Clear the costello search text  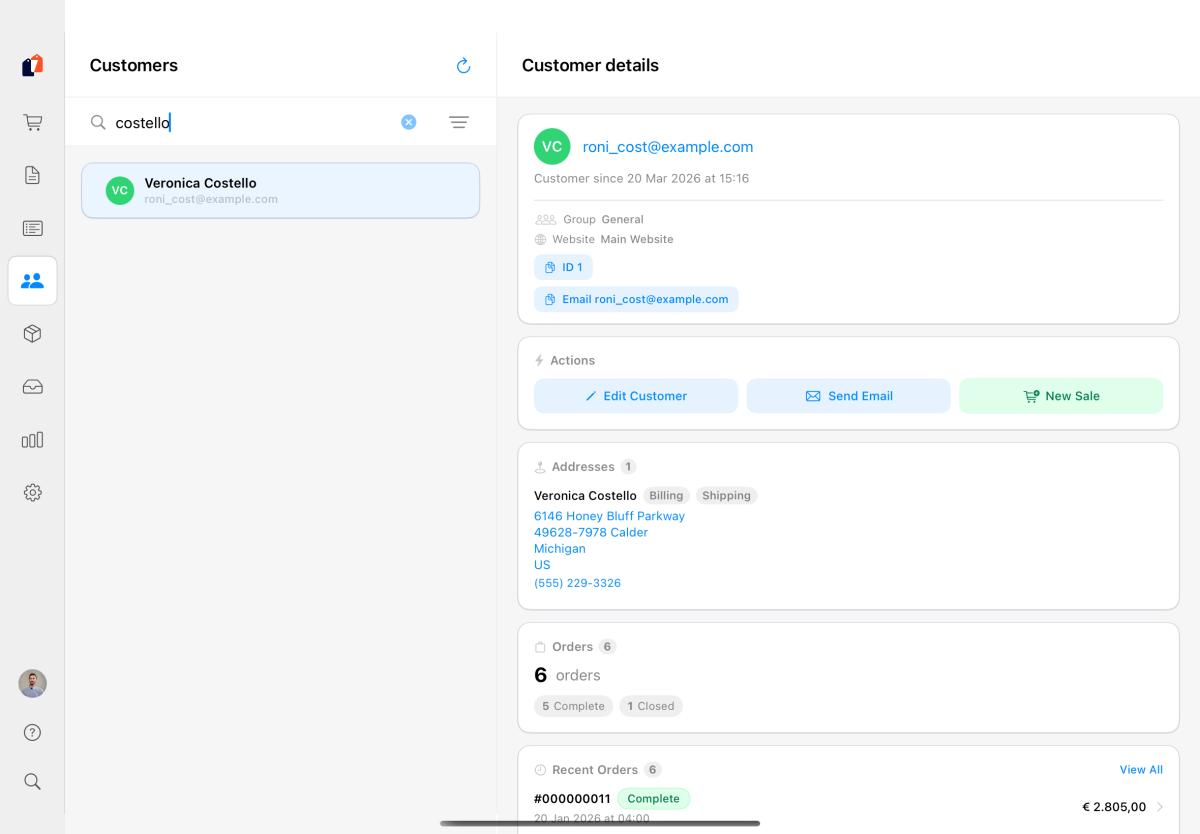click(x=408, y=122)
